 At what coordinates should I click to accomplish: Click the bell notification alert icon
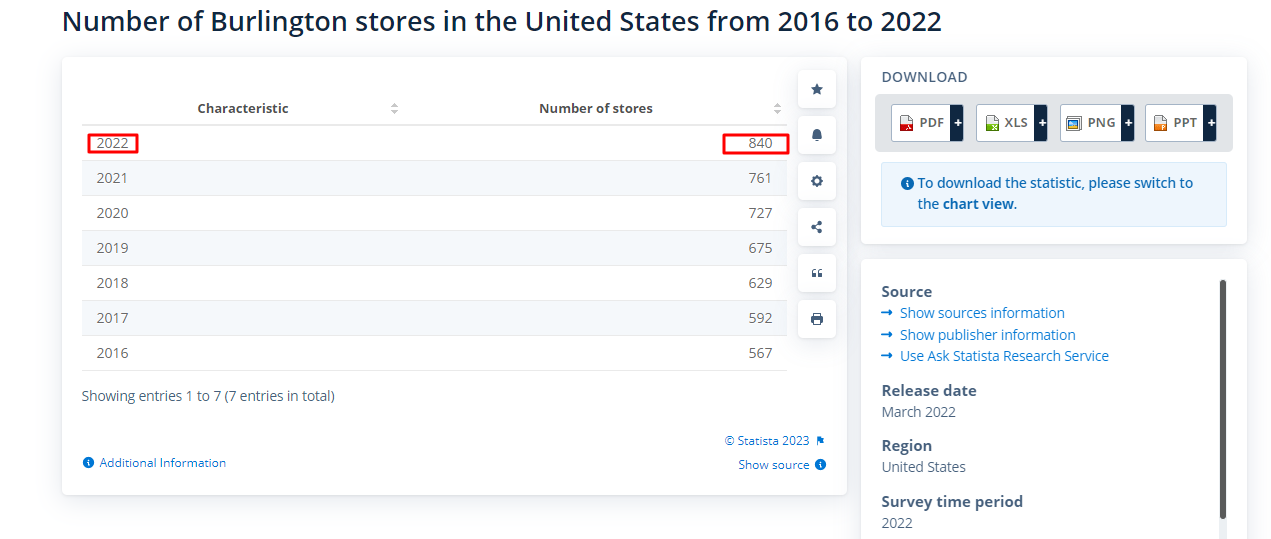point(817,135)
